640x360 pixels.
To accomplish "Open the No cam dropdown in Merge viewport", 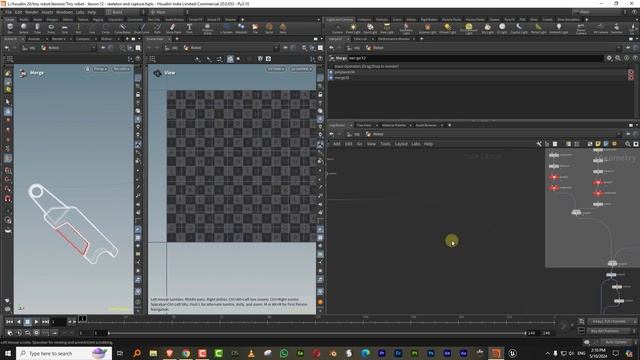I will (121, 69).
